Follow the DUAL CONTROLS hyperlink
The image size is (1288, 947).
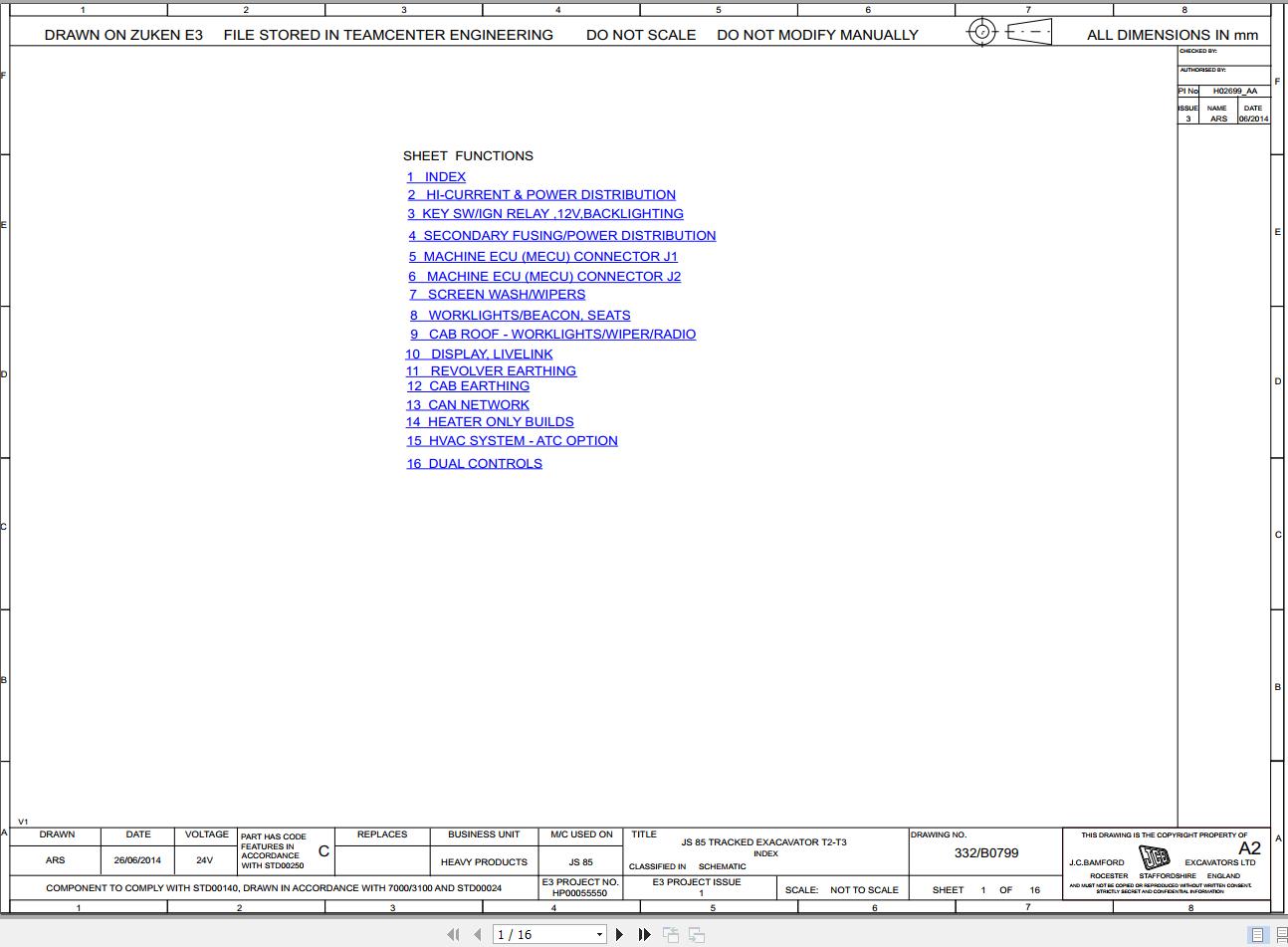pyautogui.click(x=475, y=463)
